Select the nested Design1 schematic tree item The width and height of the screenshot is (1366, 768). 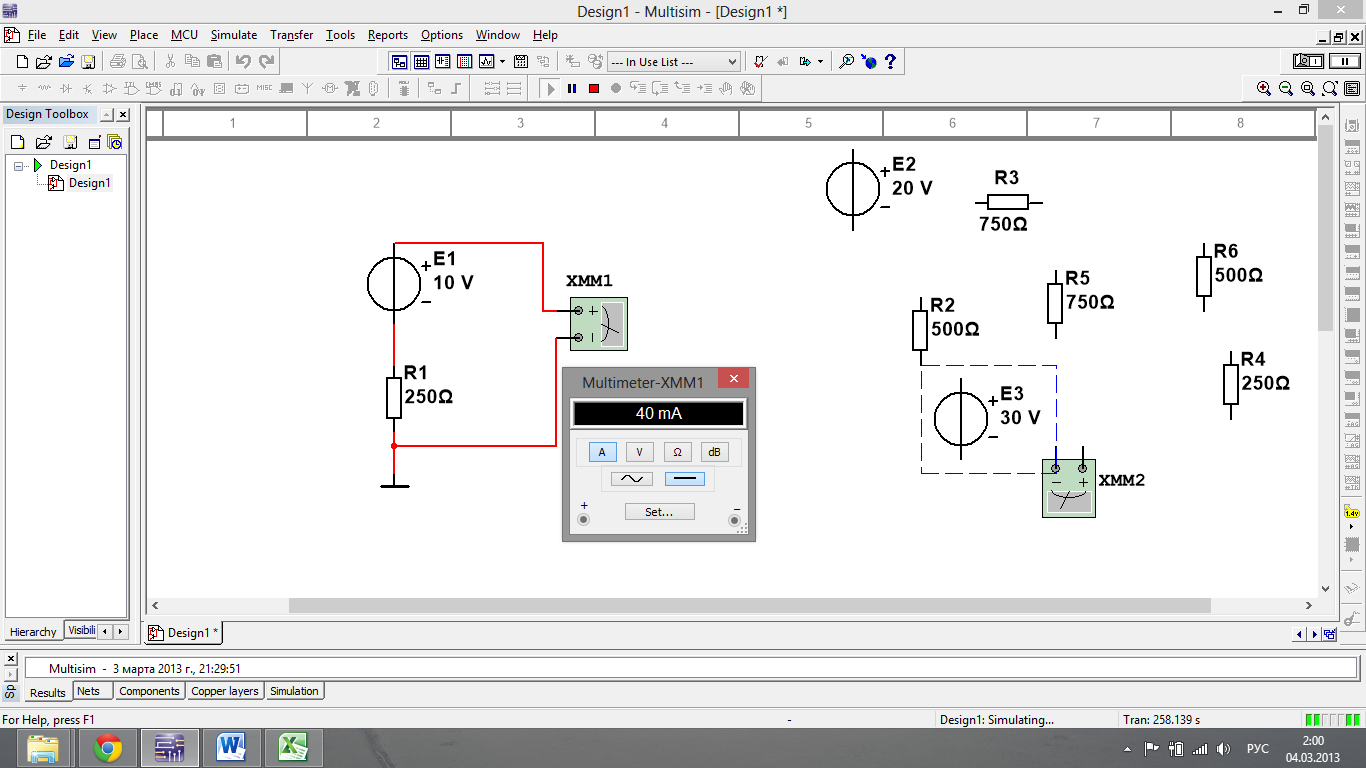[x=89, y=183]
